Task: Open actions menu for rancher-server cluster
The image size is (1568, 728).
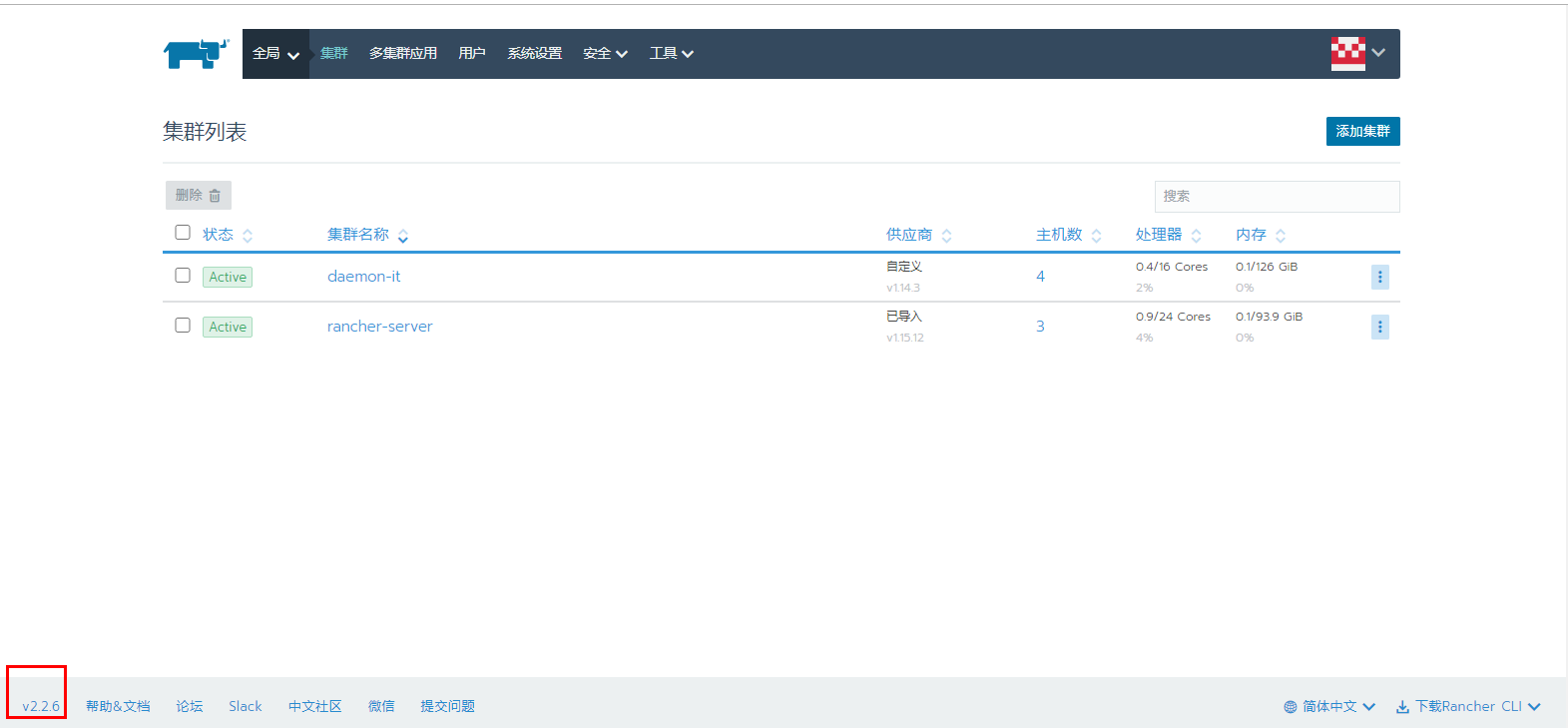Action: 1380,327
